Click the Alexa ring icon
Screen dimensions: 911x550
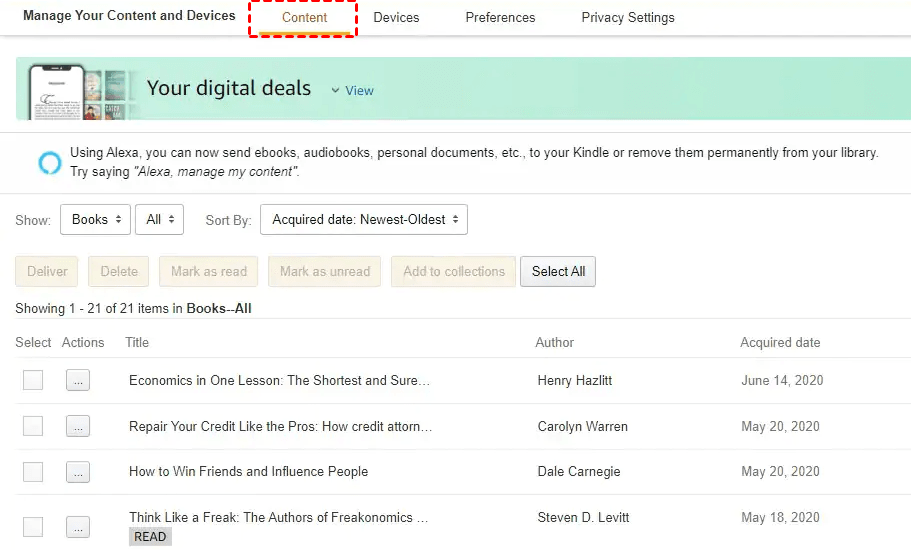point(49,163)
